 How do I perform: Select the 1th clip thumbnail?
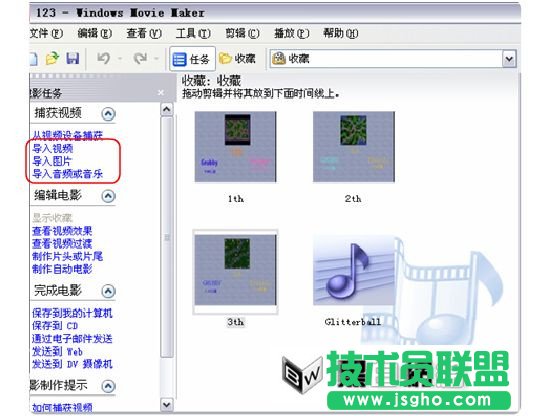coord(235,147)
